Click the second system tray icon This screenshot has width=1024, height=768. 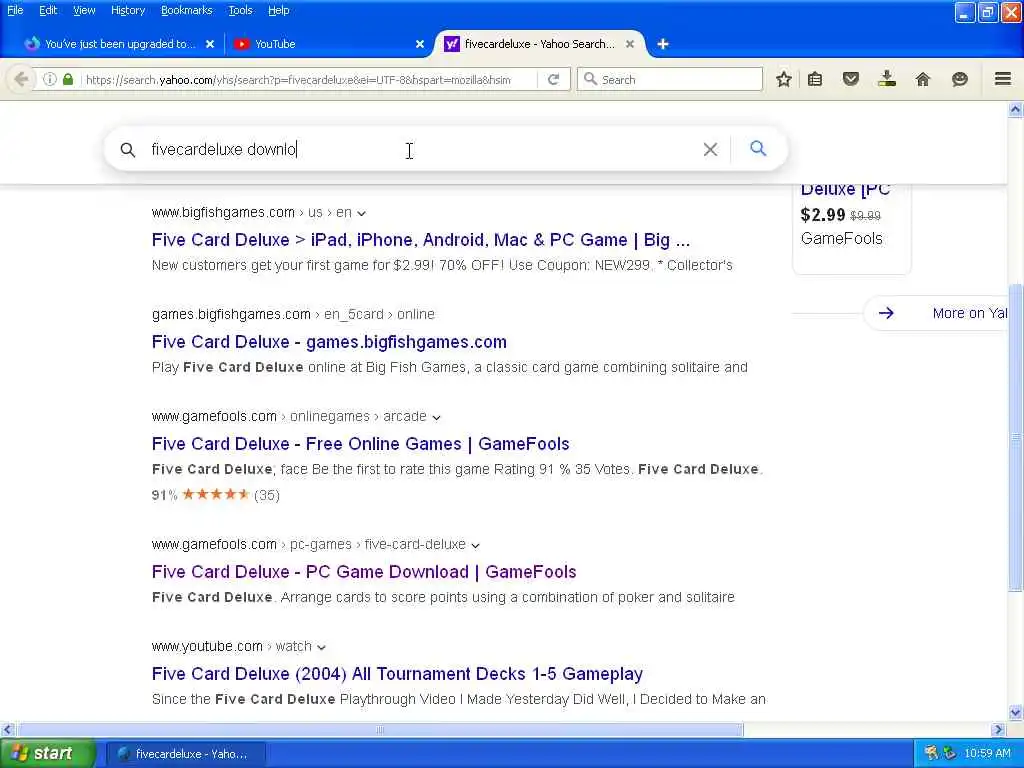949,754
